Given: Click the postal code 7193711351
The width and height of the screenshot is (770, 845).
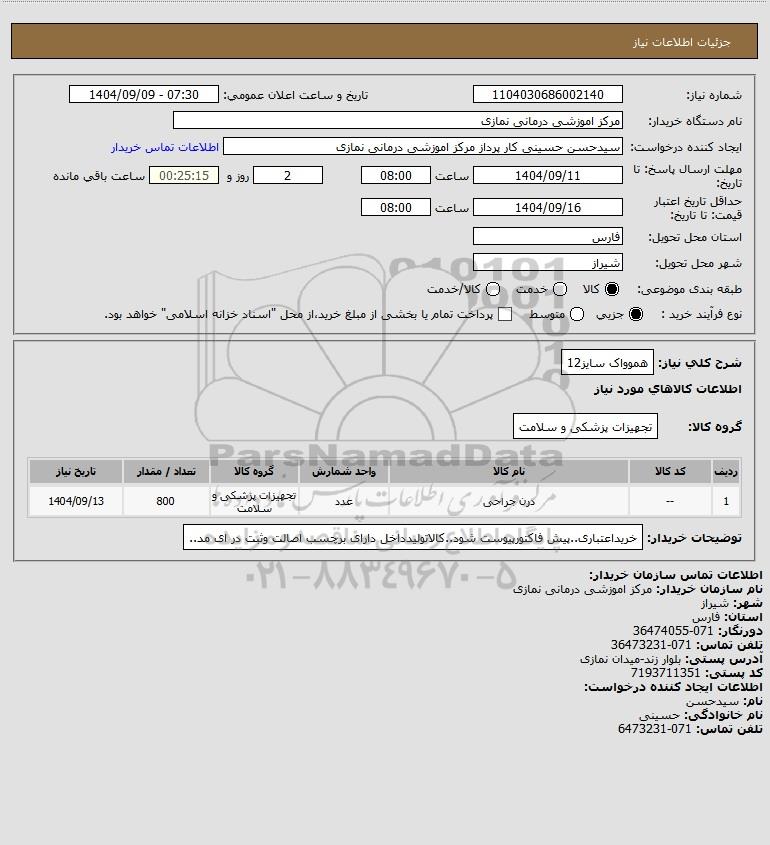Looking at the screenshot, I should (x=665, y=673).
